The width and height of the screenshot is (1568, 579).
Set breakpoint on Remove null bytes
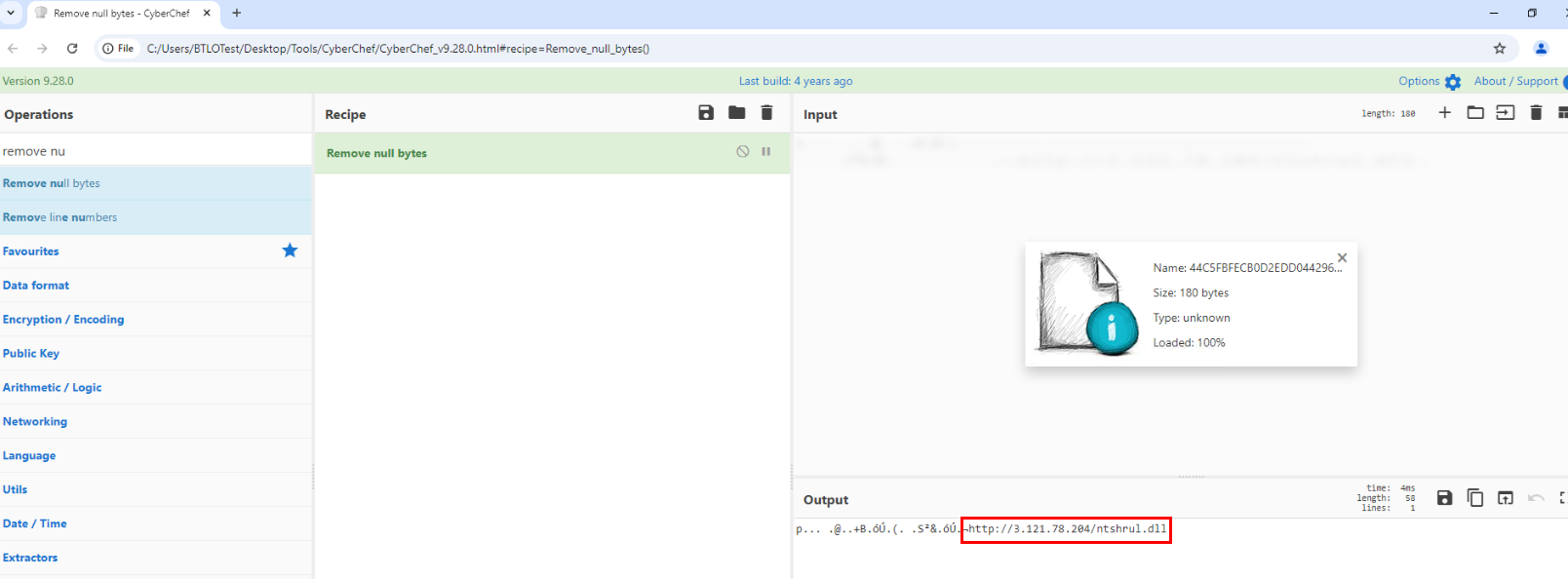pyautogui.click(x=766, y=151)
